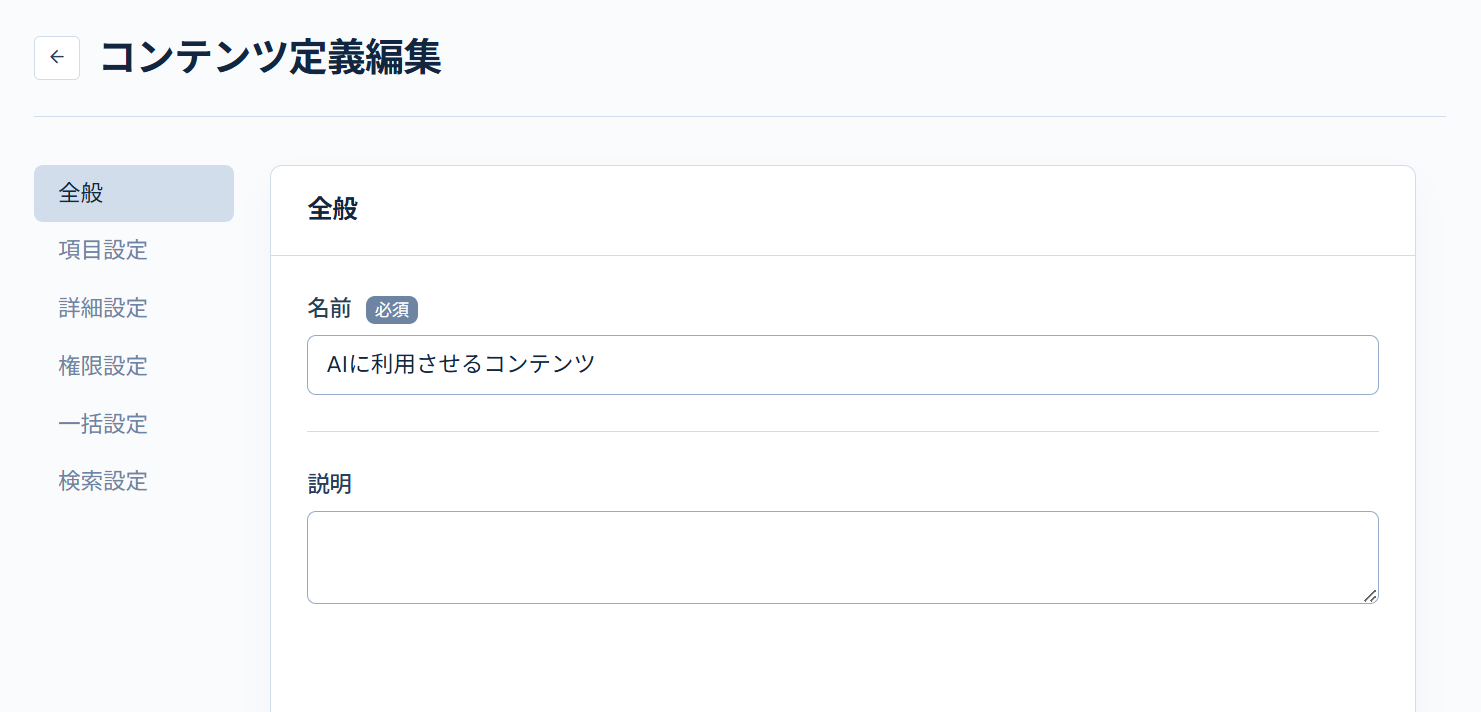This screenshot has width=1481, height=712.
Task: Go to the 一括設定 section
Action: [x=101, y=424]
